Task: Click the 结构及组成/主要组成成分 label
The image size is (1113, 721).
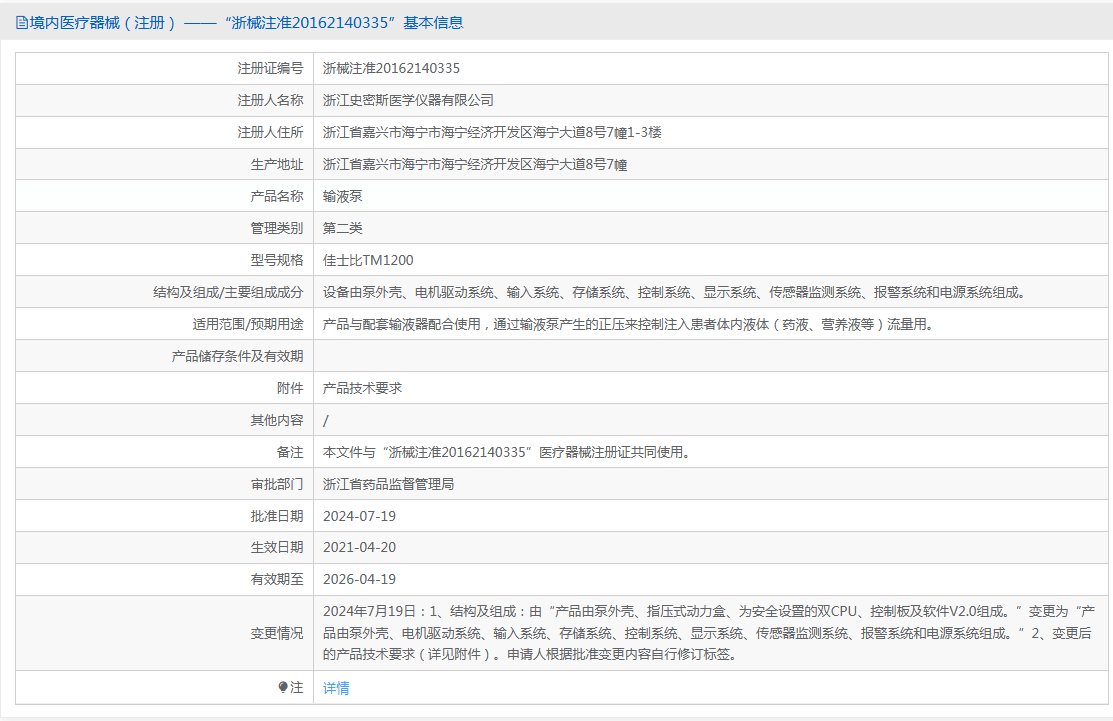Action: click(x=228, y=292)
